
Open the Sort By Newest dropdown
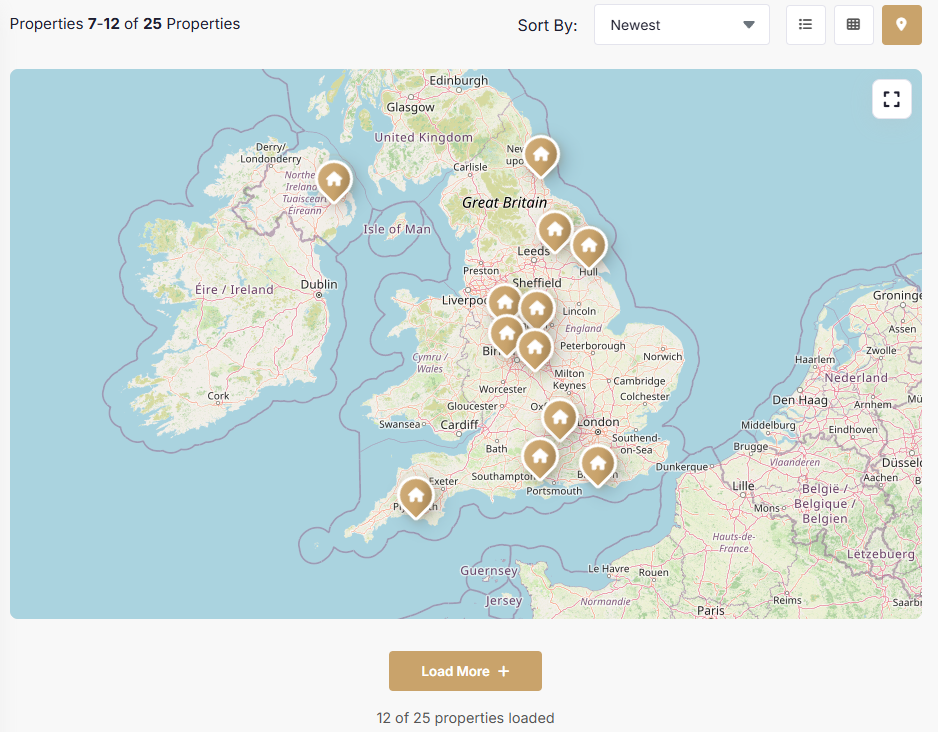click(x=681, y=25)
